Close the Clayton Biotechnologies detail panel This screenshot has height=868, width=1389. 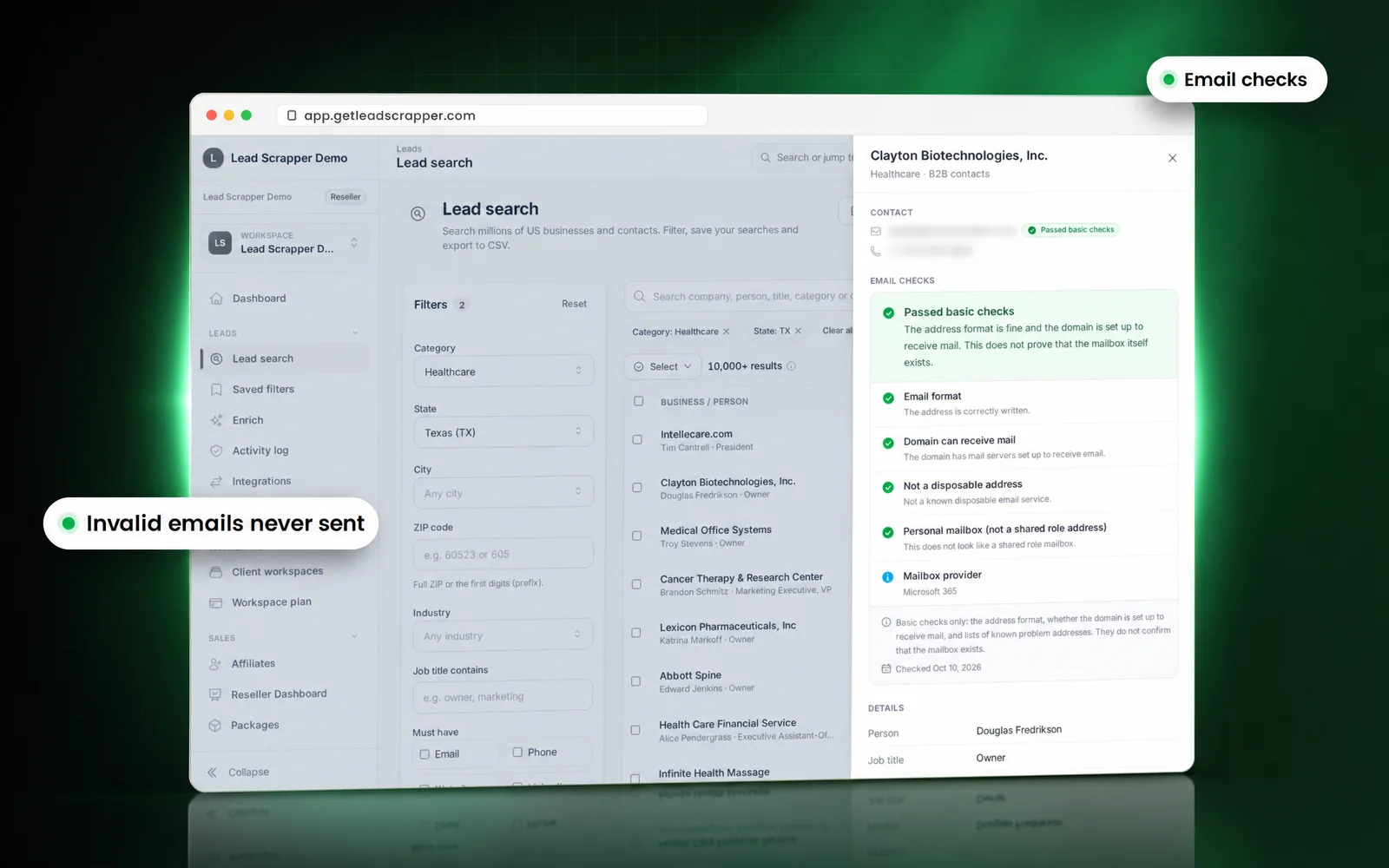tap(1172, 158)
